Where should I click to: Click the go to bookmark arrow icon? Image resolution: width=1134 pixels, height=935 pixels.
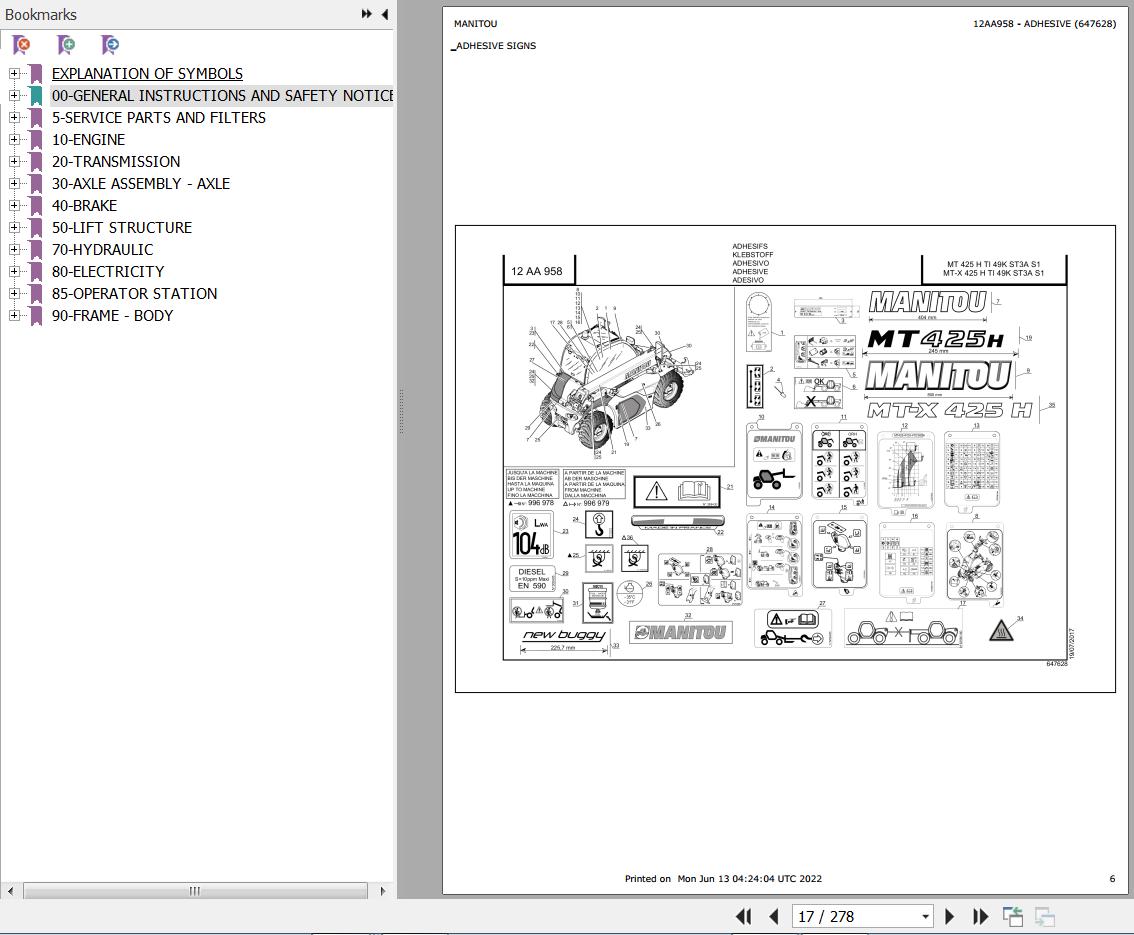tap(110, 46)
